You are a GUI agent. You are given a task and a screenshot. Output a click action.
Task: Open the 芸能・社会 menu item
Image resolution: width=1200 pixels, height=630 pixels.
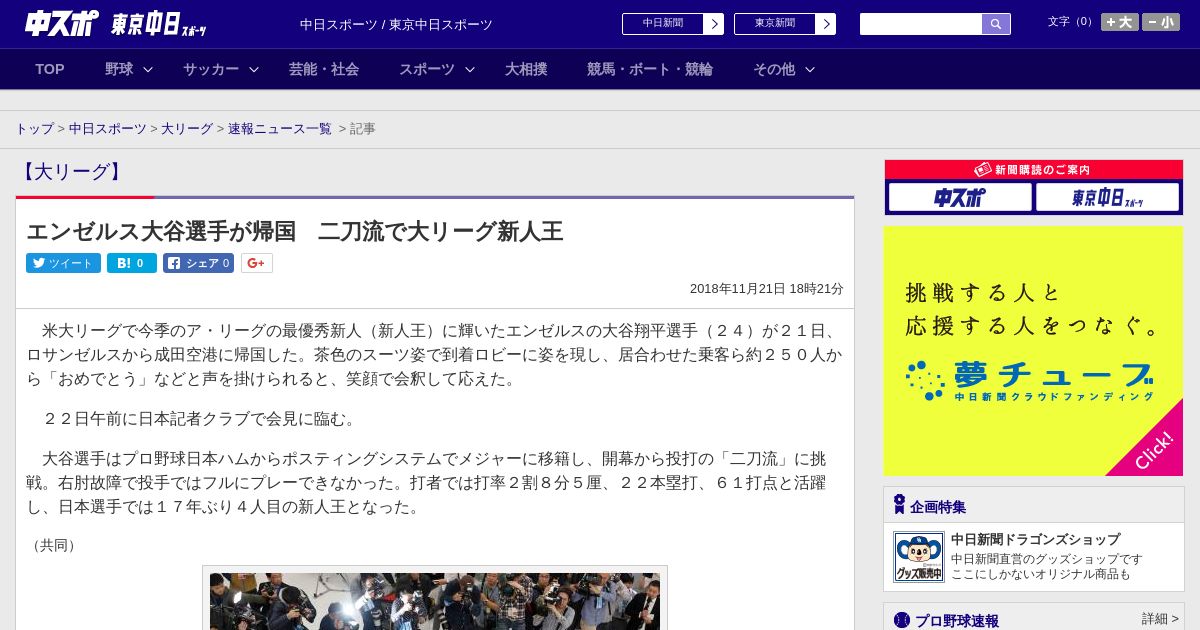coord(324,69)
